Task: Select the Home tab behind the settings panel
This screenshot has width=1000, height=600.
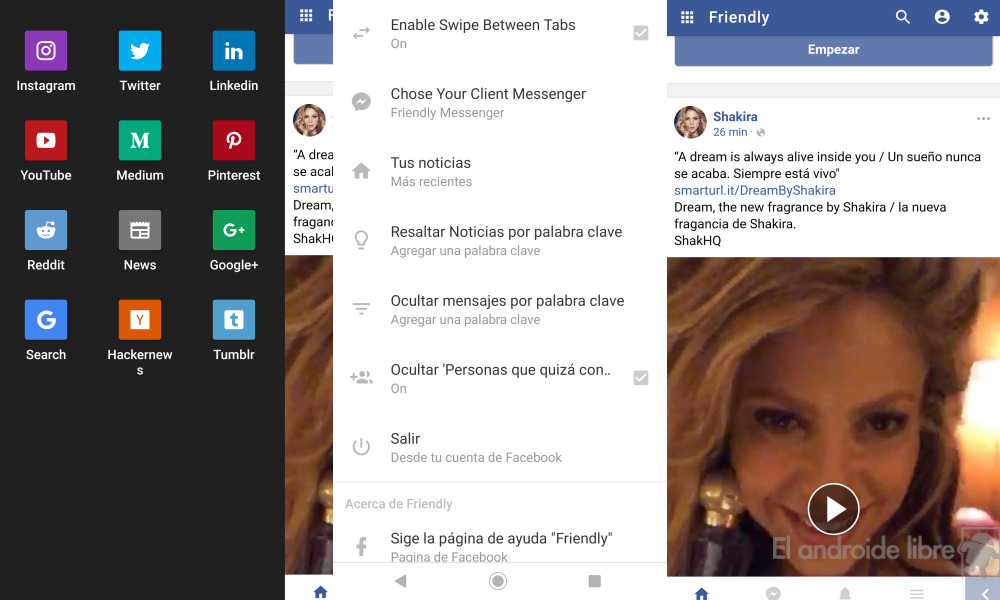Action: [x=320, y=592]
